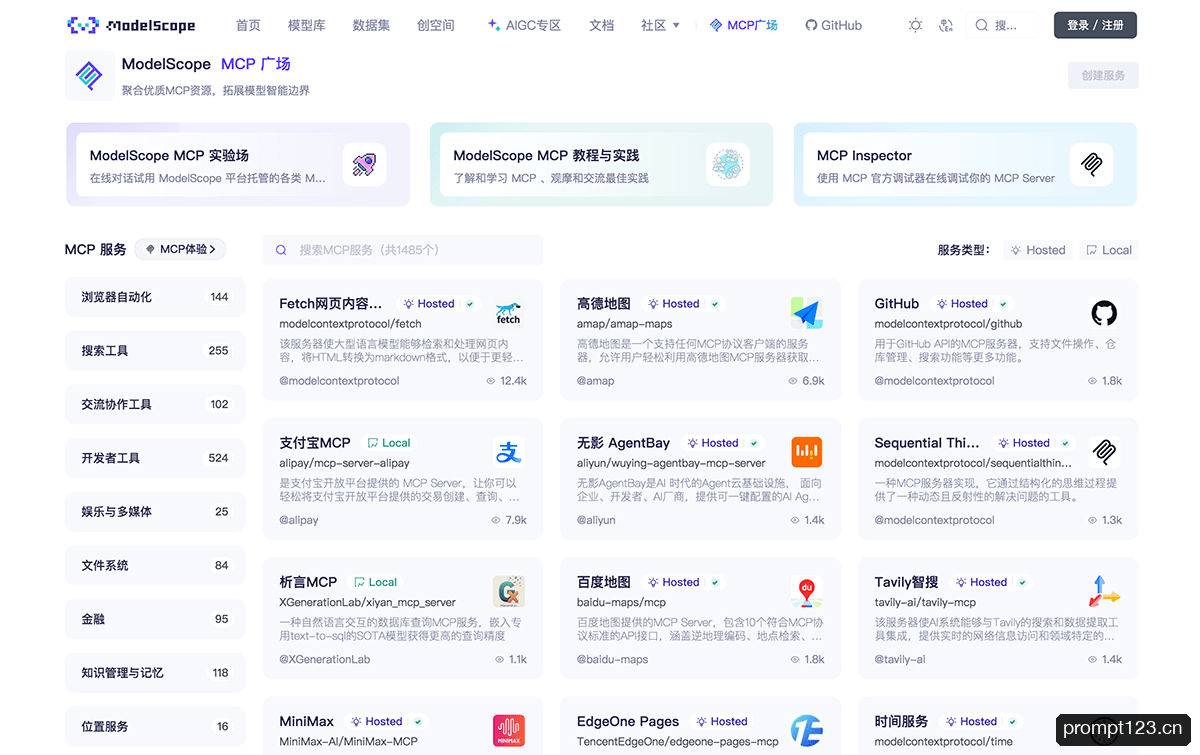
Task: Open ModelScope MCP 教程与实践 banner title
Action: pyautogui.click(x=546, y=156)
